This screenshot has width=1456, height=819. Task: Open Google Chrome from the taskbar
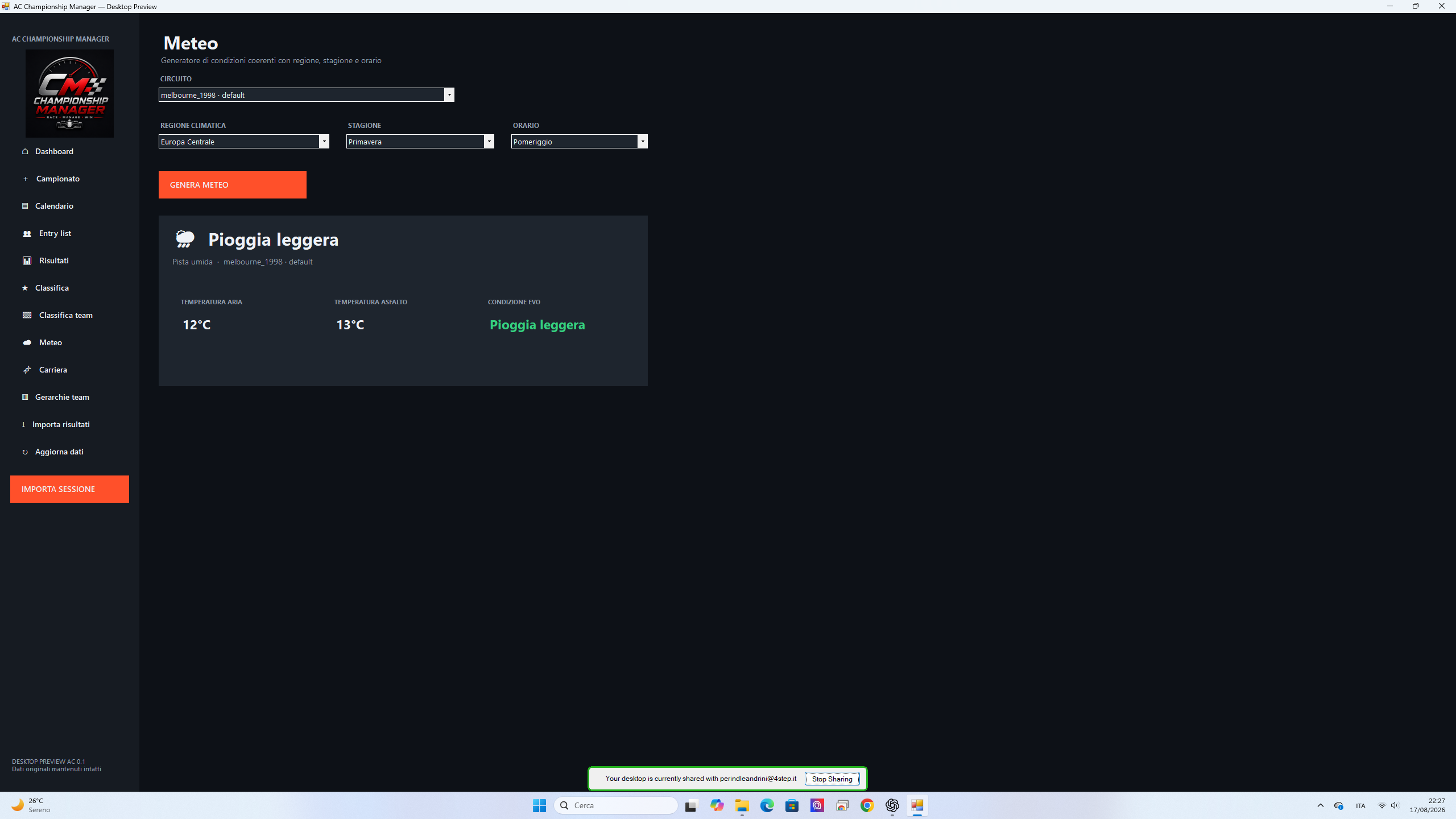[x=867, y=805]
